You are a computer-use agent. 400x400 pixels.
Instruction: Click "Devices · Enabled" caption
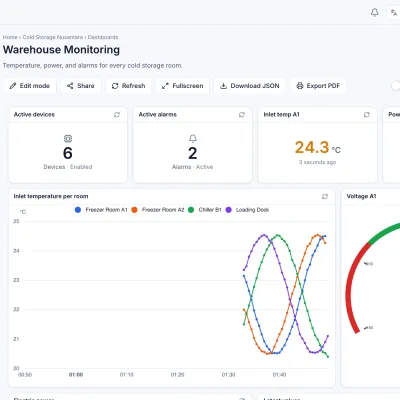point(68,167)
